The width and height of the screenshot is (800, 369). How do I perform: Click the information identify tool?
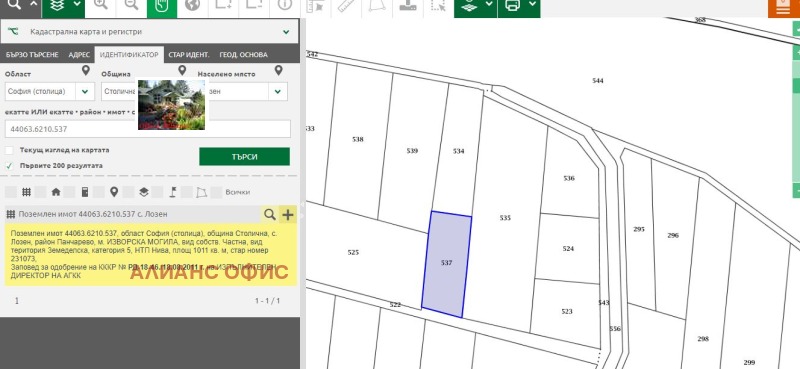click(284, 5)
